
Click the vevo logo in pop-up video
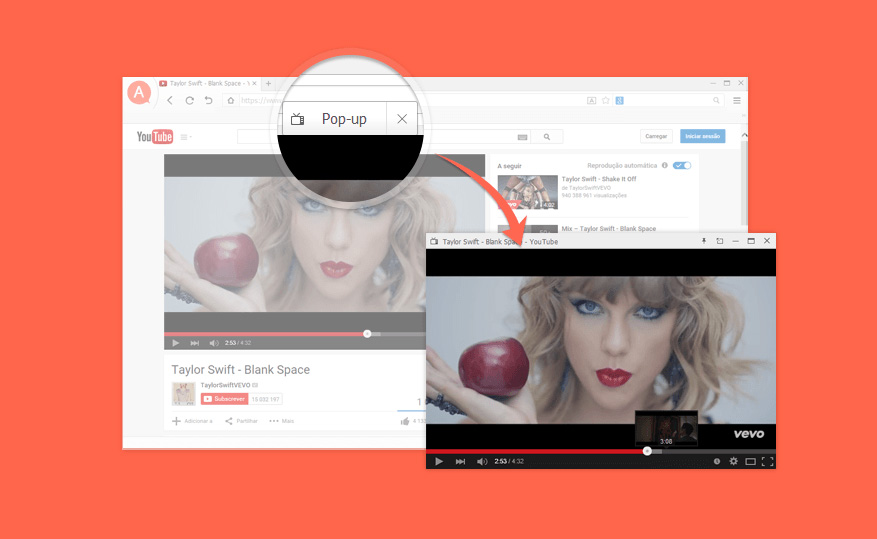[749, 433]
